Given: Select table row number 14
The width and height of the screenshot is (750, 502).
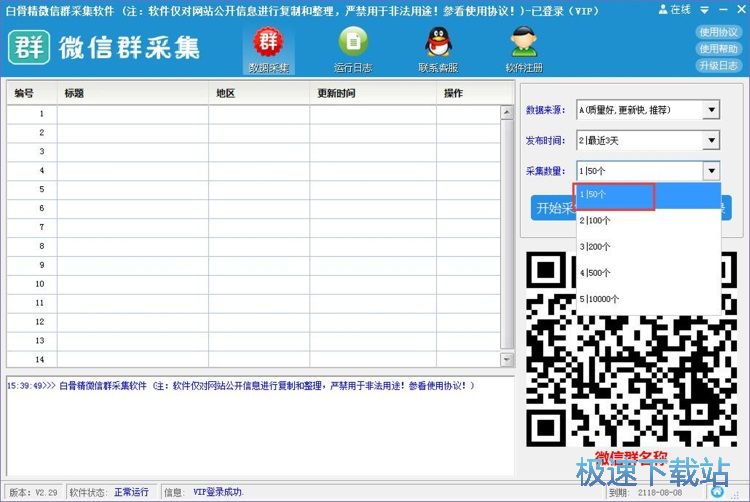Looking at the screenshot, I should pos(254,360).
